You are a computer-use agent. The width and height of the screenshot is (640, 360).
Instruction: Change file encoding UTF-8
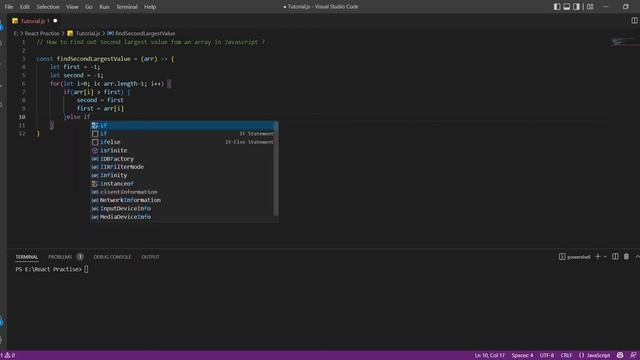tap(547, 356)
